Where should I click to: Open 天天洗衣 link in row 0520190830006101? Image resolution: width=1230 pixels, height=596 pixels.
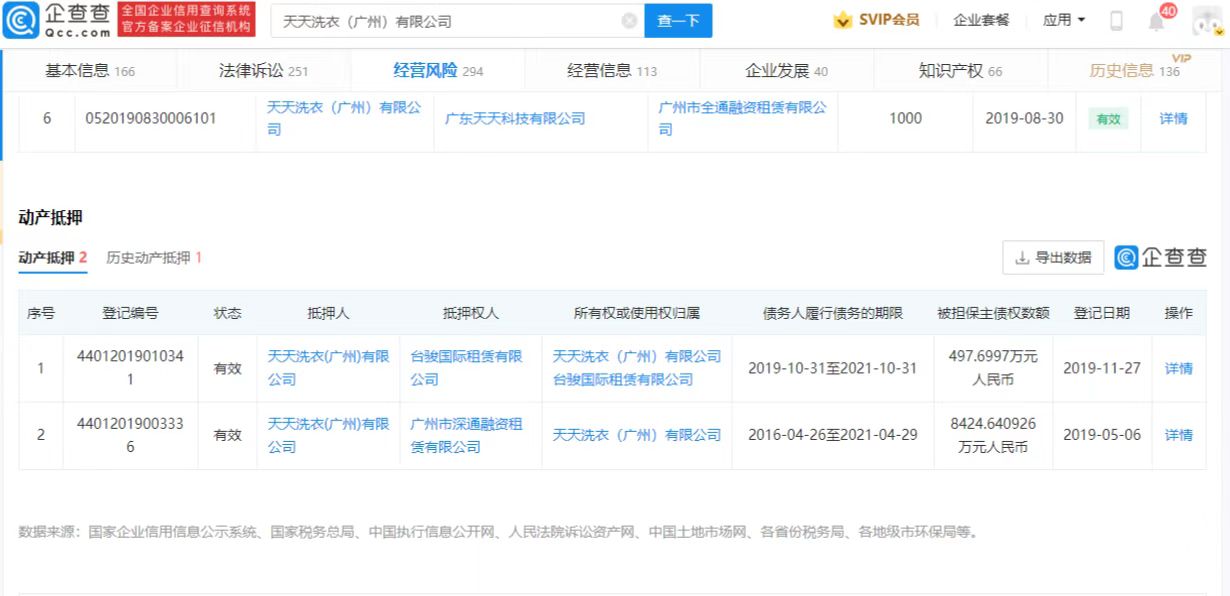(344, 118)
